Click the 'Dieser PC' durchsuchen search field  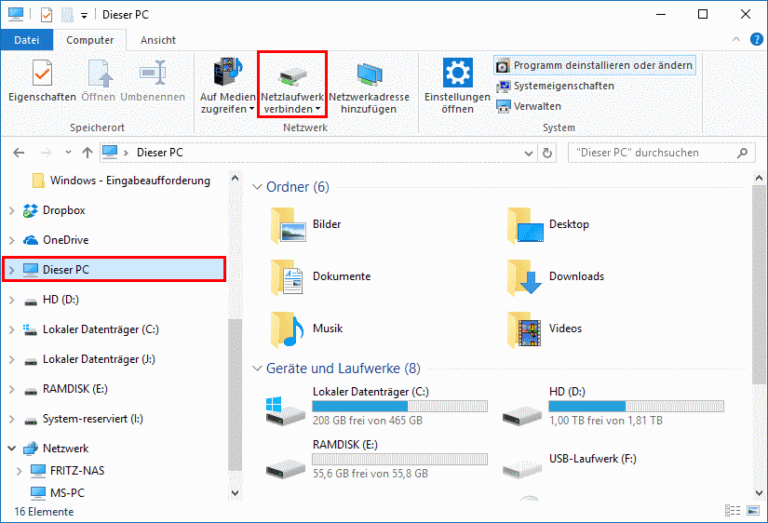click(x=653, y=153)
